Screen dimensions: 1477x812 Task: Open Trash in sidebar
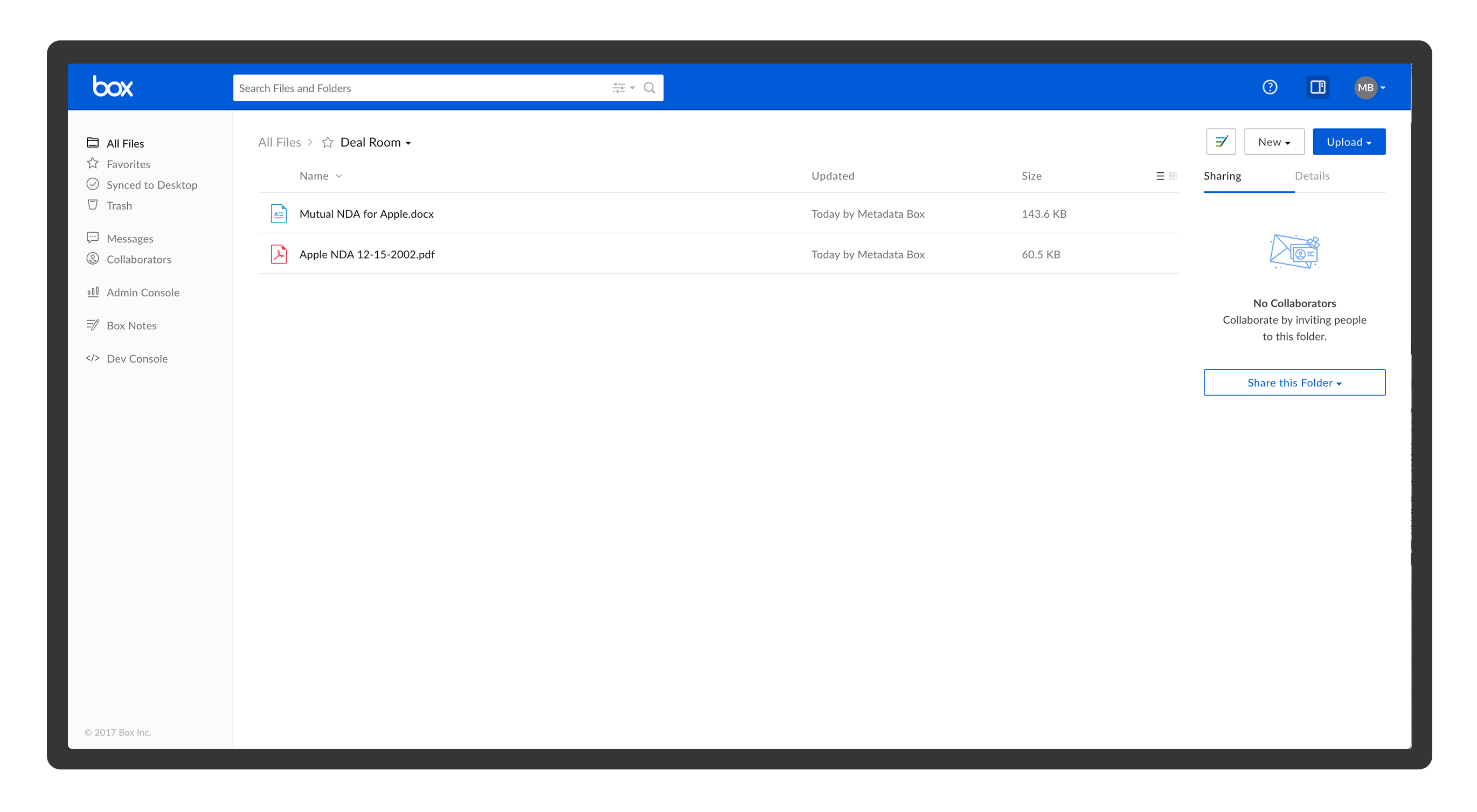tap(119, 205)
